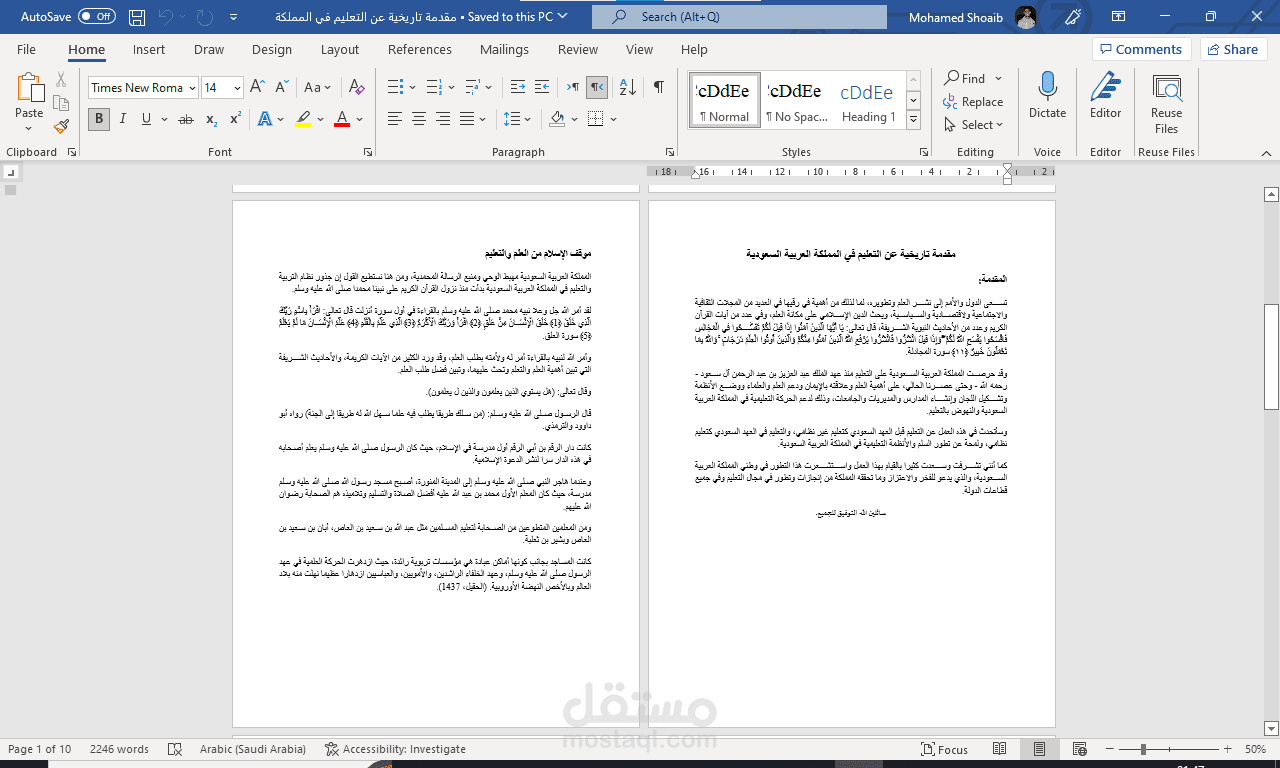The height and width of the screenshot is (768, 1280).
Task: Align text to the left
Action: 394,119
